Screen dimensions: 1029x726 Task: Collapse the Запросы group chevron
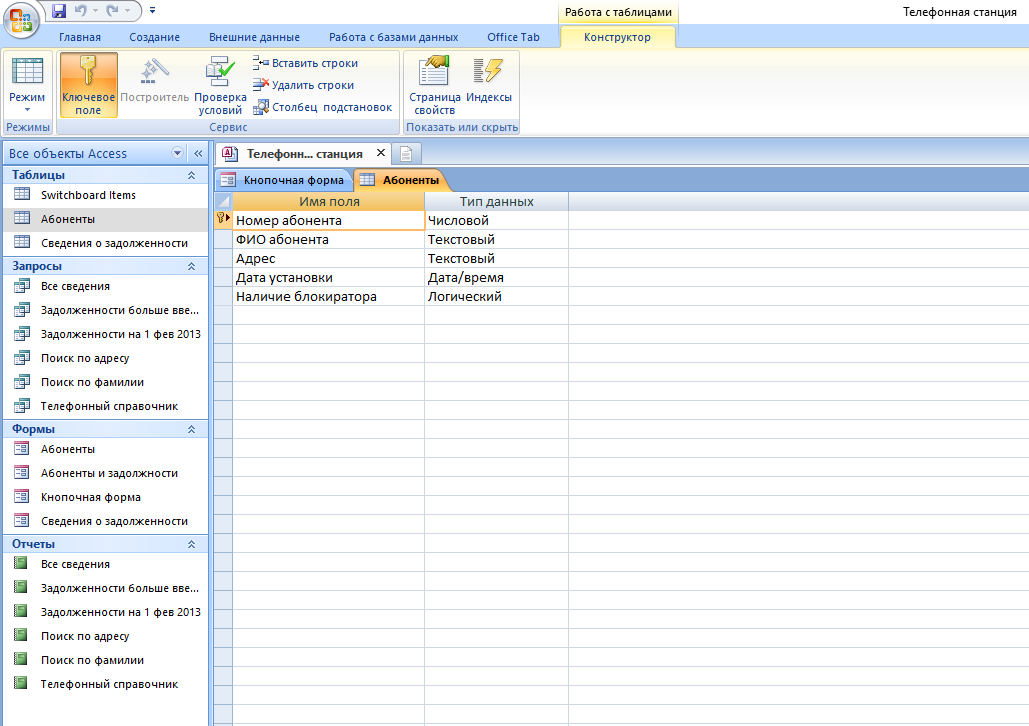point(192,266)
